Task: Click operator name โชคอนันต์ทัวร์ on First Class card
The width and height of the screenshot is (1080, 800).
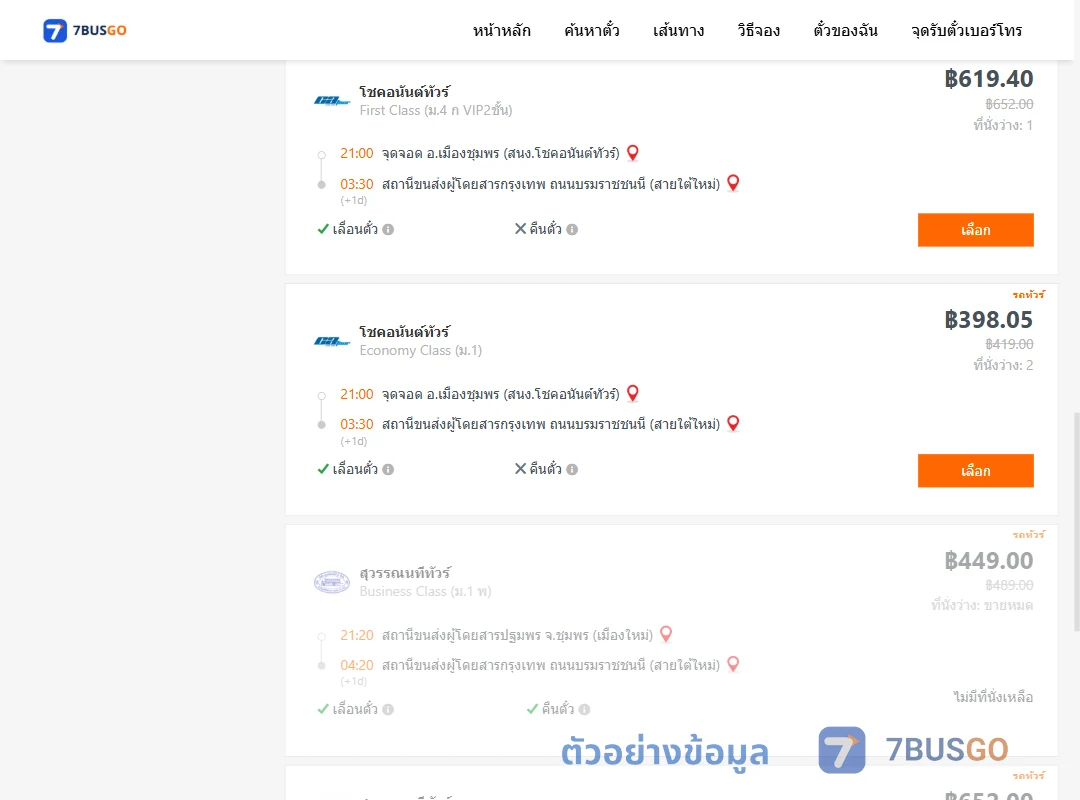Action: (x=404, y=91)
